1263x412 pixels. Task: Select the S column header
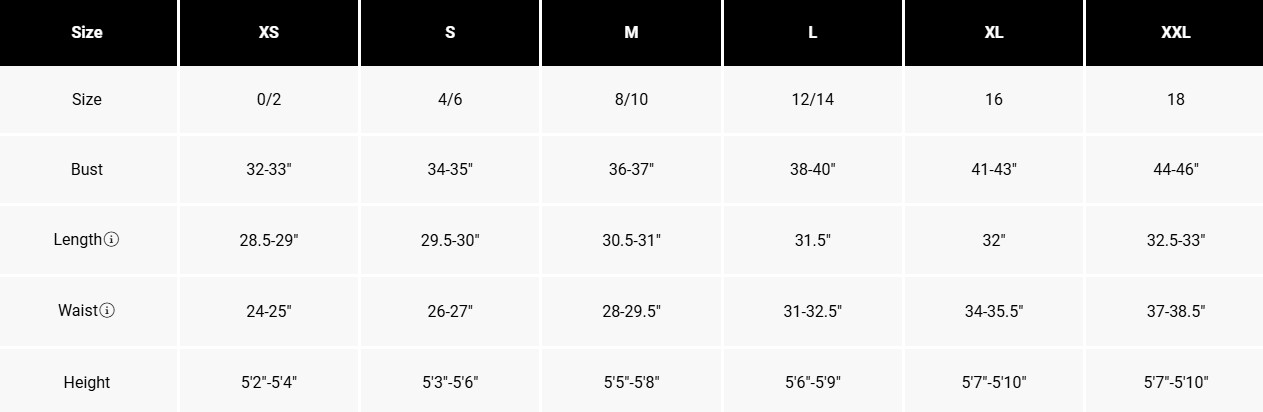click(450, 32)
